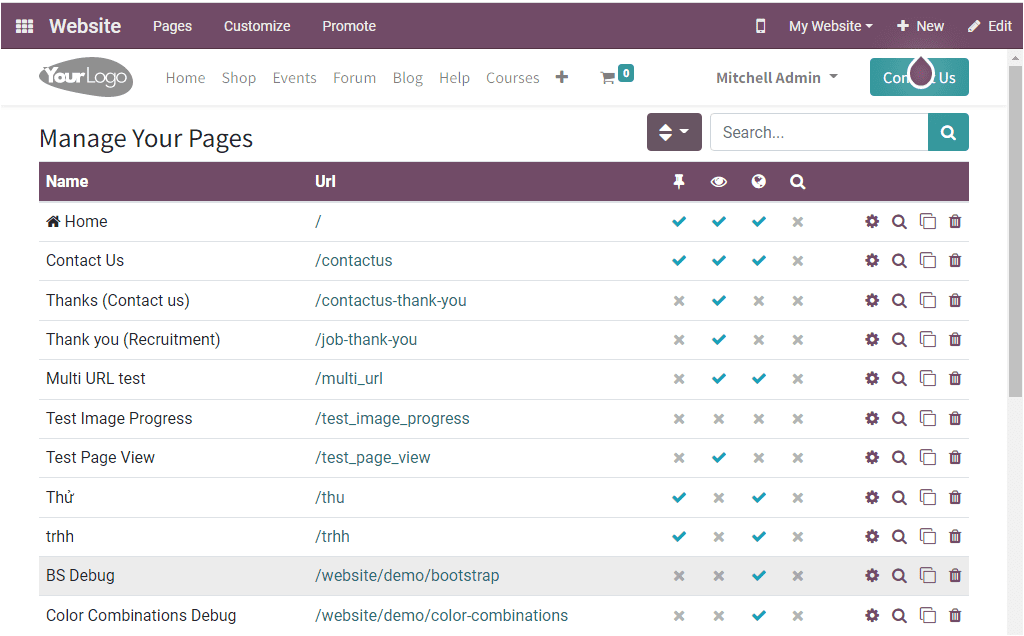Open the Mitchell Admin account dropdown

click(777, 77)
